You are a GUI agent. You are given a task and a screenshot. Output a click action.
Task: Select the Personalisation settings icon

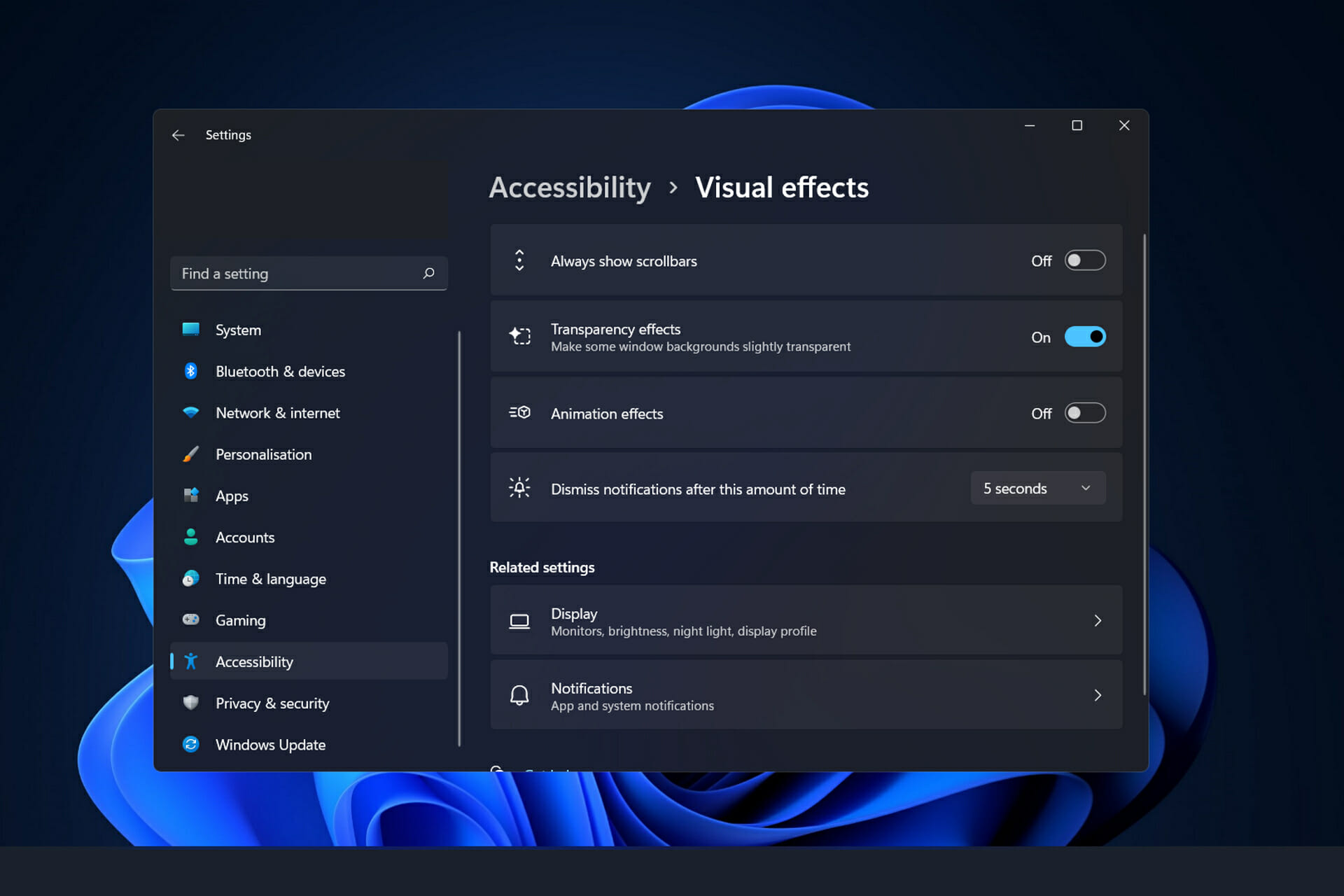click(x=190, y=454)
